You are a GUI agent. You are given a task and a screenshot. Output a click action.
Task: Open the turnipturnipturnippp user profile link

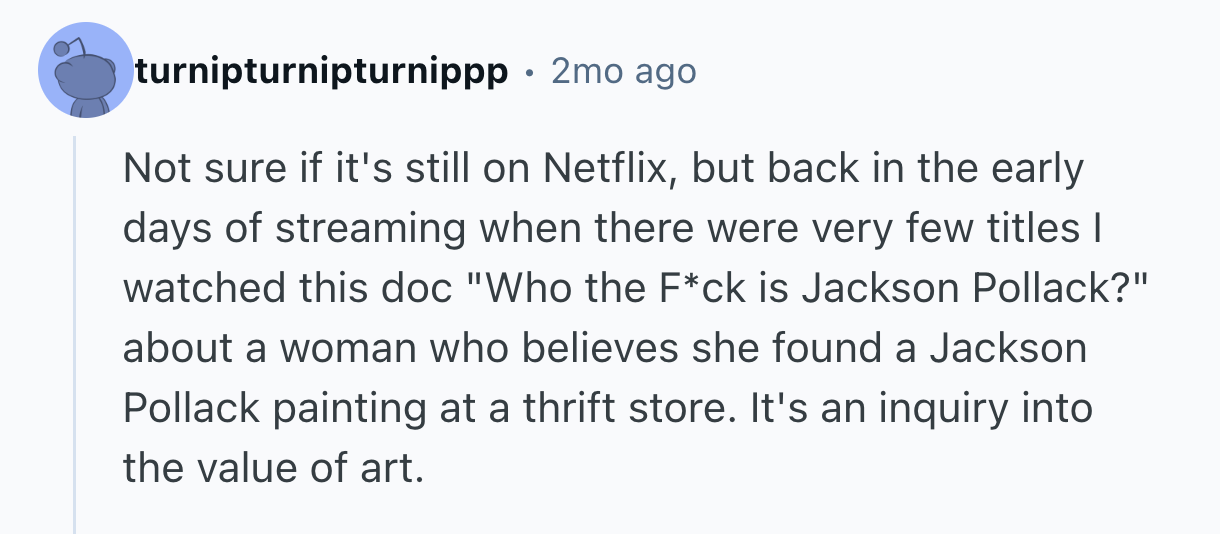(x=322, y=72)
